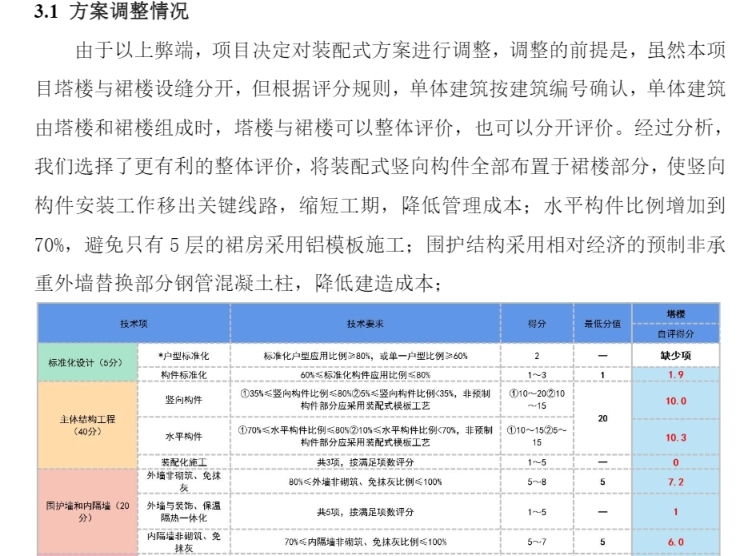The image size is (744, 556).
Task: Click the 自评得分 subheader cell
Action: pos(676,334)
